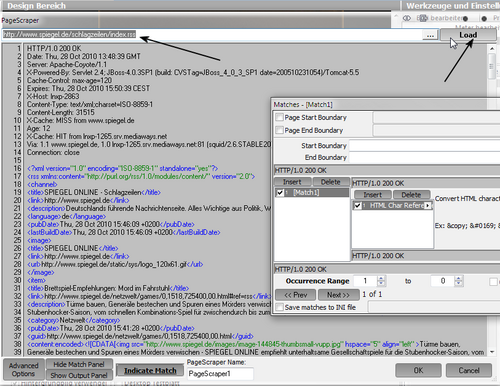Enable the Page Start Boundary checkbox
Viewport: 500px width, 386px height.
click(279, 117)
